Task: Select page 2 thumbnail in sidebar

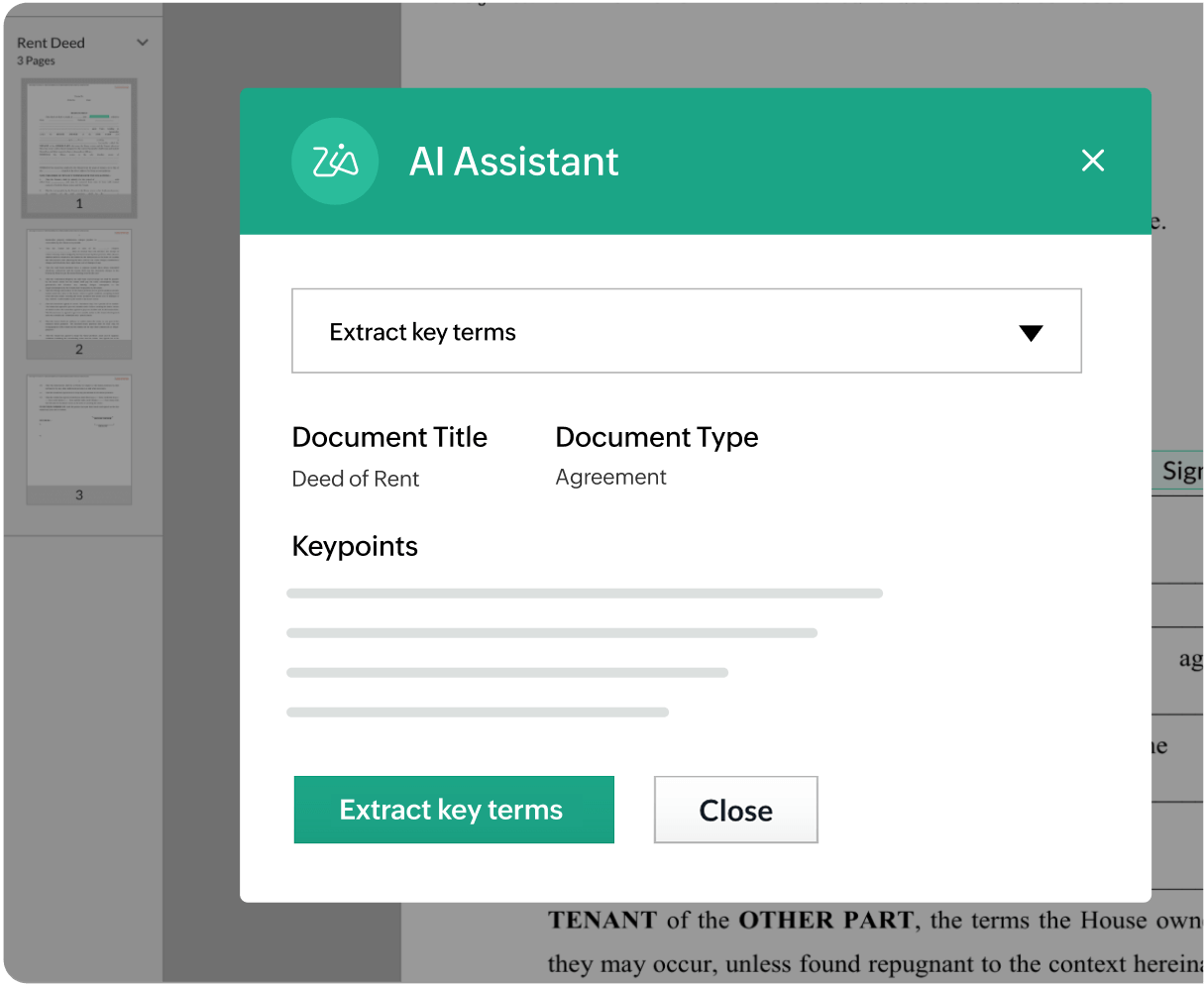Action: [79, 294]
